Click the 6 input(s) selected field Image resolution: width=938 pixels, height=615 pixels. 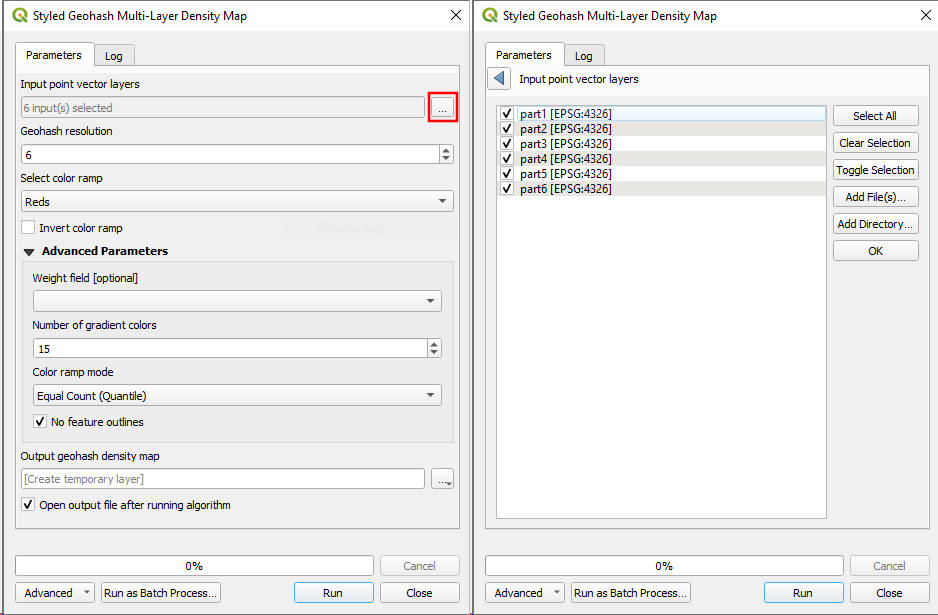tap(223, 108)
